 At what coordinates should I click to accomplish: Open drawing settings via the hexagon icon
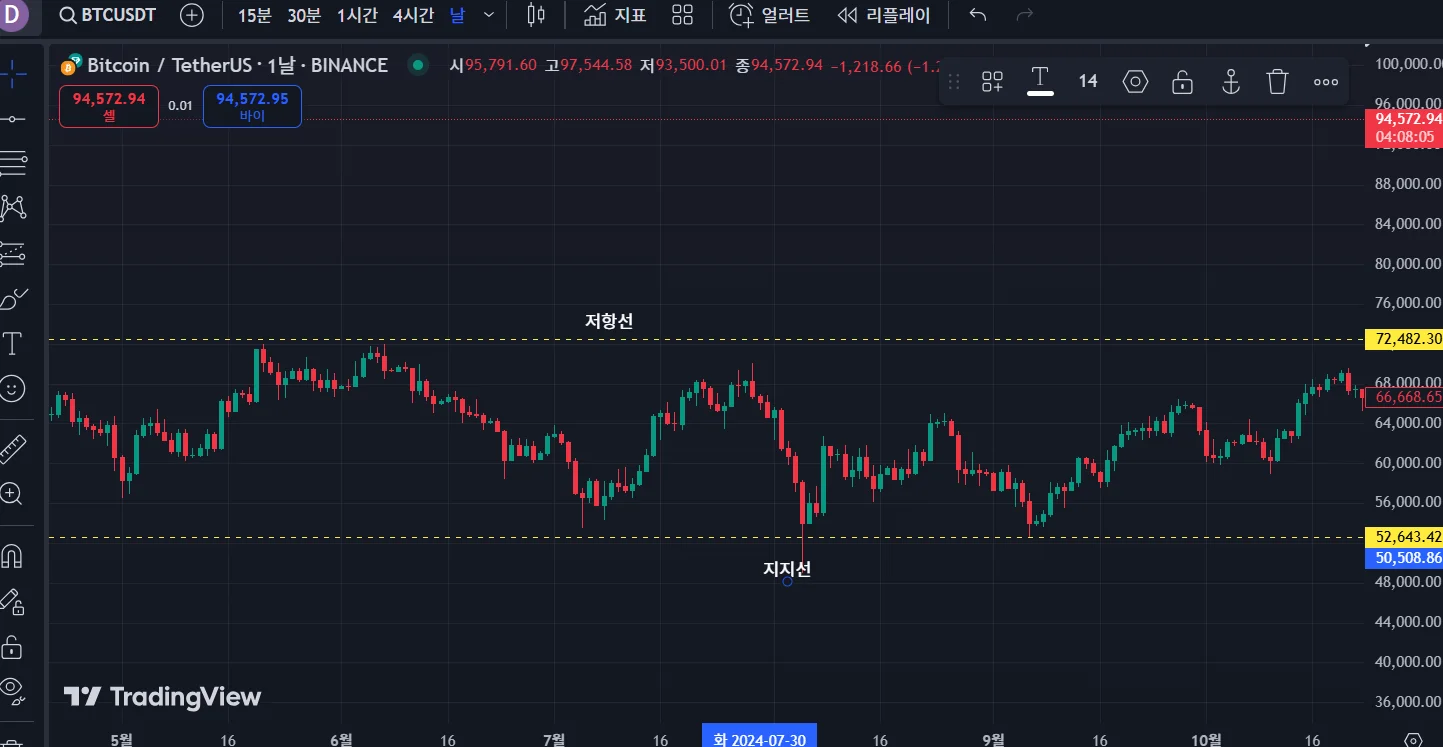(x=1135, y=82)
